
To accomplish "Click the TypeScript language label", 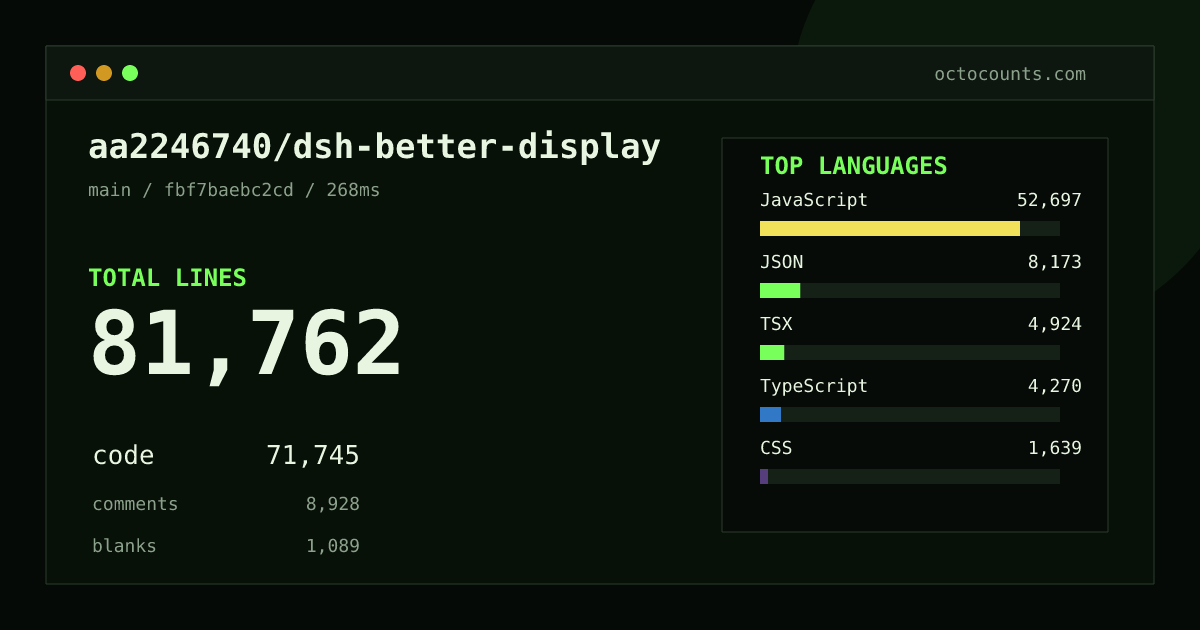I will (814, 386).
